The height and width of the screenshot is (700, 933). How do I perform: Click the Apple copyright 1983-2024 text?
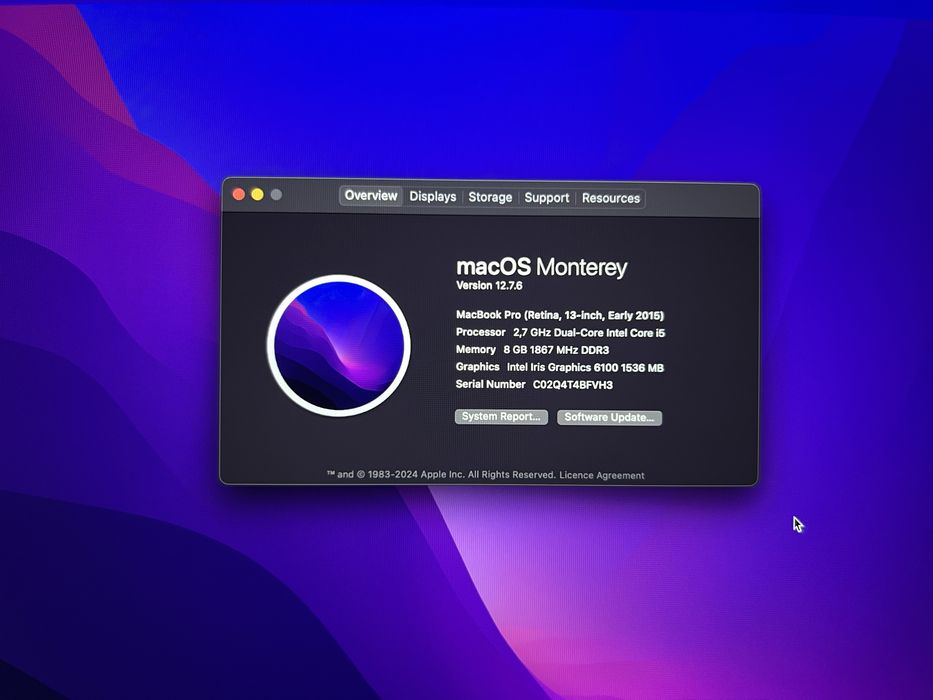pyautogui.click(x=440, y=474)
